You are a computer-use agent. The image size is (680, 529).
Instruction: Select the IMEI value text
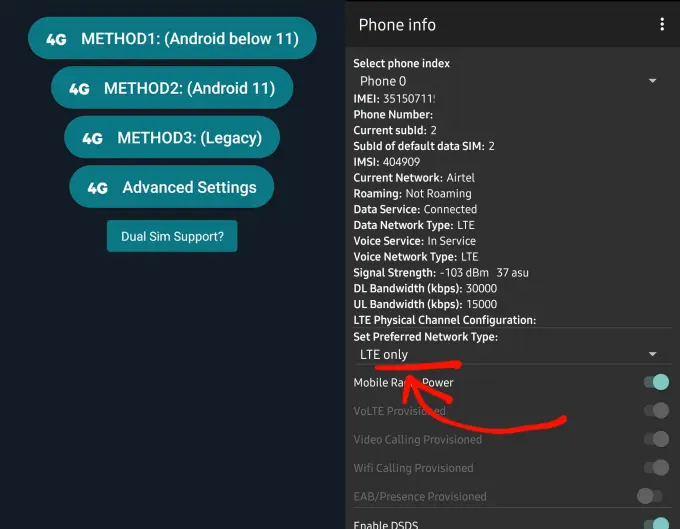pyautogui.click(x=409, y=99)
